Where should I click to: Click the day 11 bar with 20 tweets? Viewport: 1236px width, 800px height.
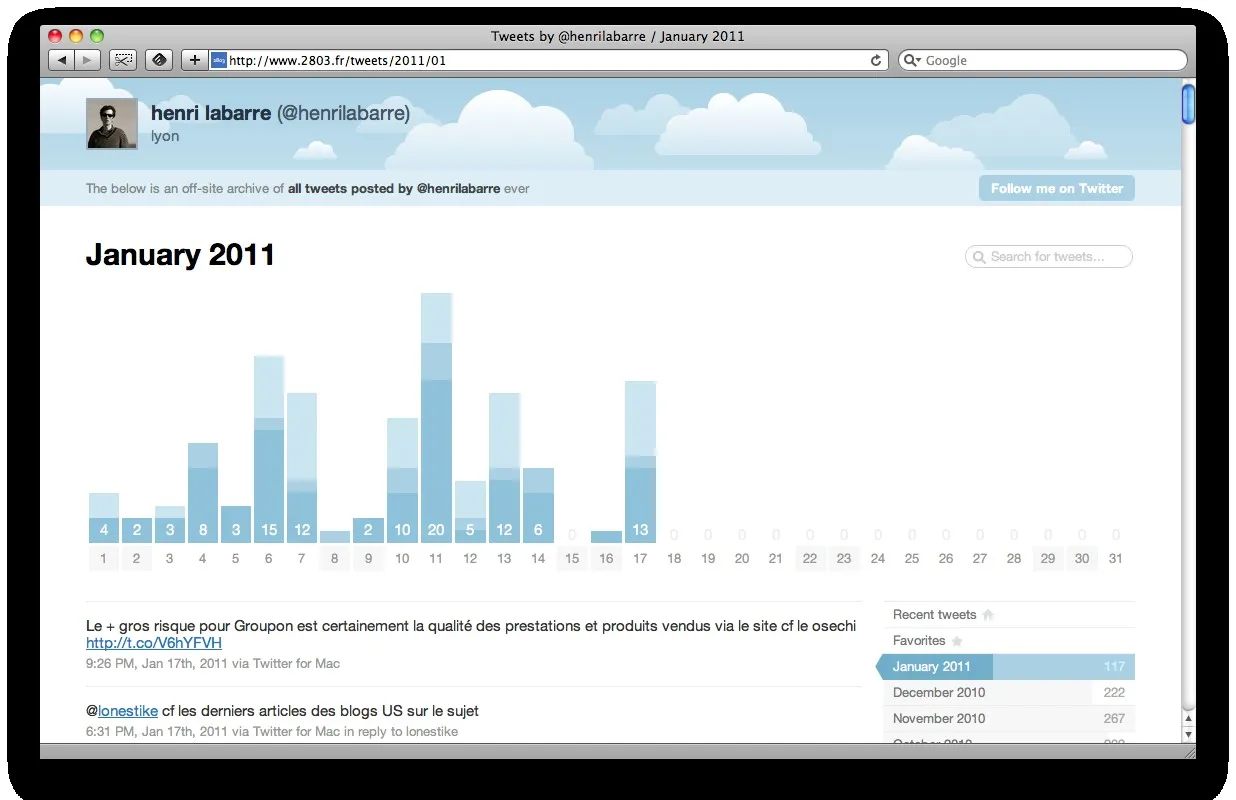436,418
